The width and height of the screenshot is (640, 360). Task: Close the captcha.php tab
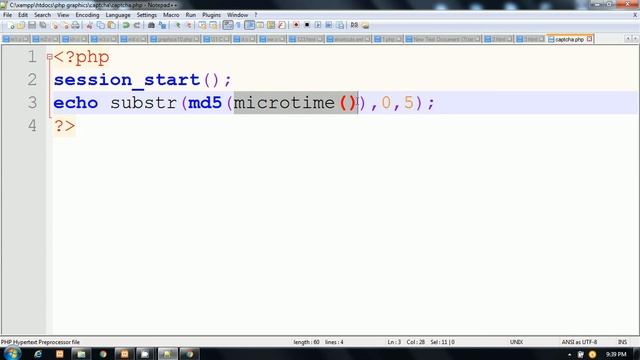click(x=589, y=39)
